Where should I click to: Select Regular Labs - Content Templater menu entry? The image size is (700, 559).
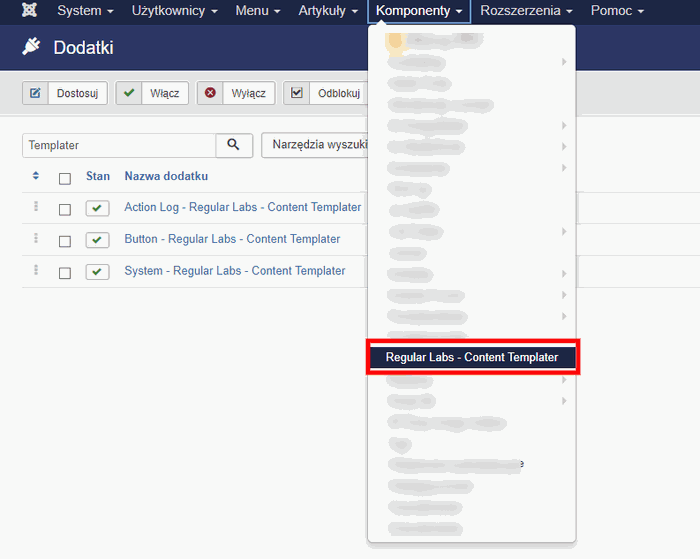click(x=472, y=357)
